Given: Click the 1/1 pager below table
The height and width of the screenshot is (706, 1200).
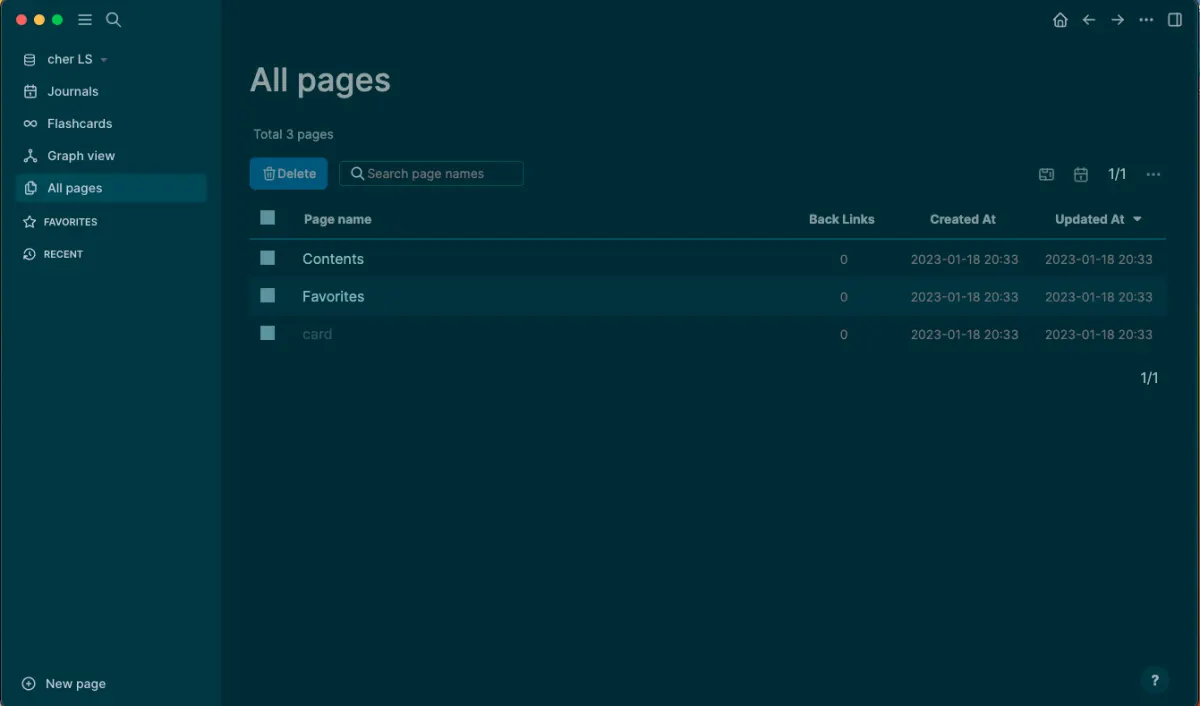Looking at the screenshot, I should tap(1150, 378).
